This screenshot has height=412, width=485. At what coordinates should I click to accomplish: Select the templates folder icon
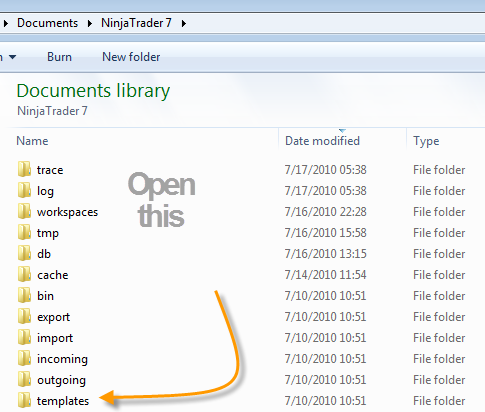coord(24,400)
